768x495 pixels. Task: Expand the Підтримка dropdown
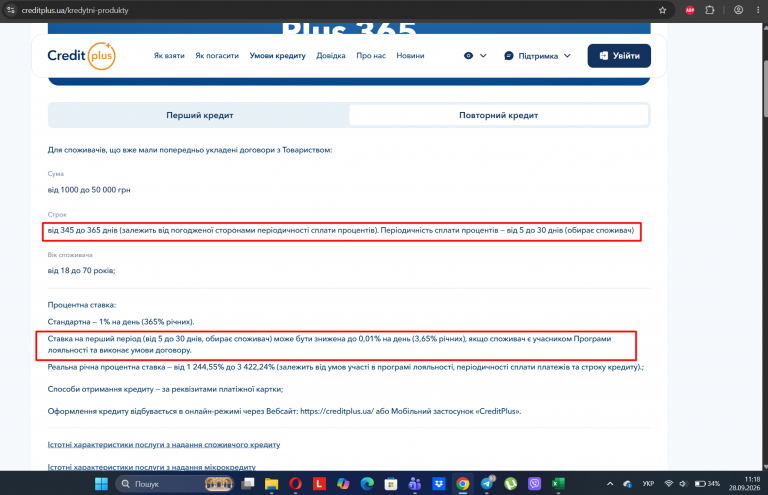point(537,56)
